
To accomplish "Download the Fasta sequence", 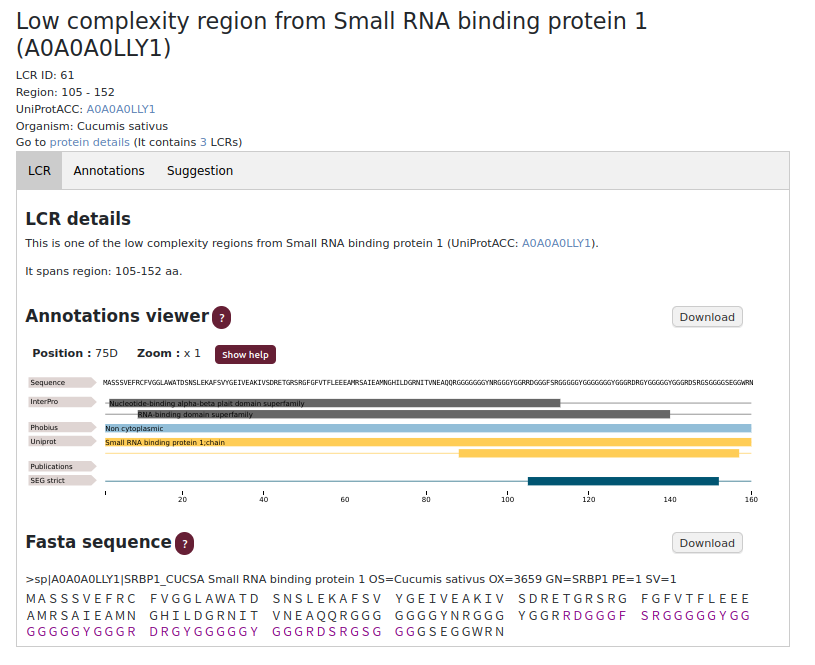I will click(x=707, y=543).
